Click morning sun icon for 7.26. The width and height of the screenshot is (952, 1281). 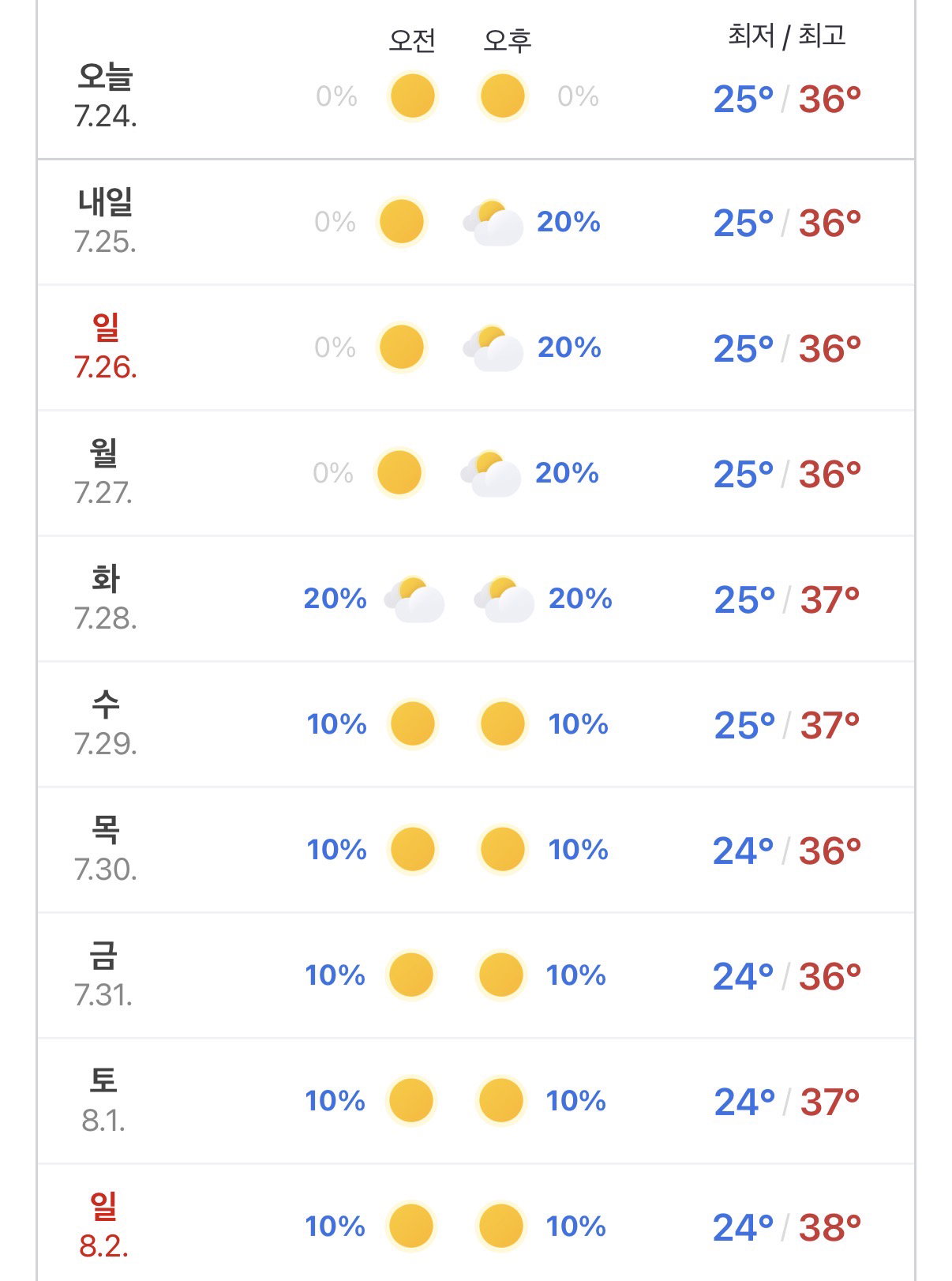[402, 347]
